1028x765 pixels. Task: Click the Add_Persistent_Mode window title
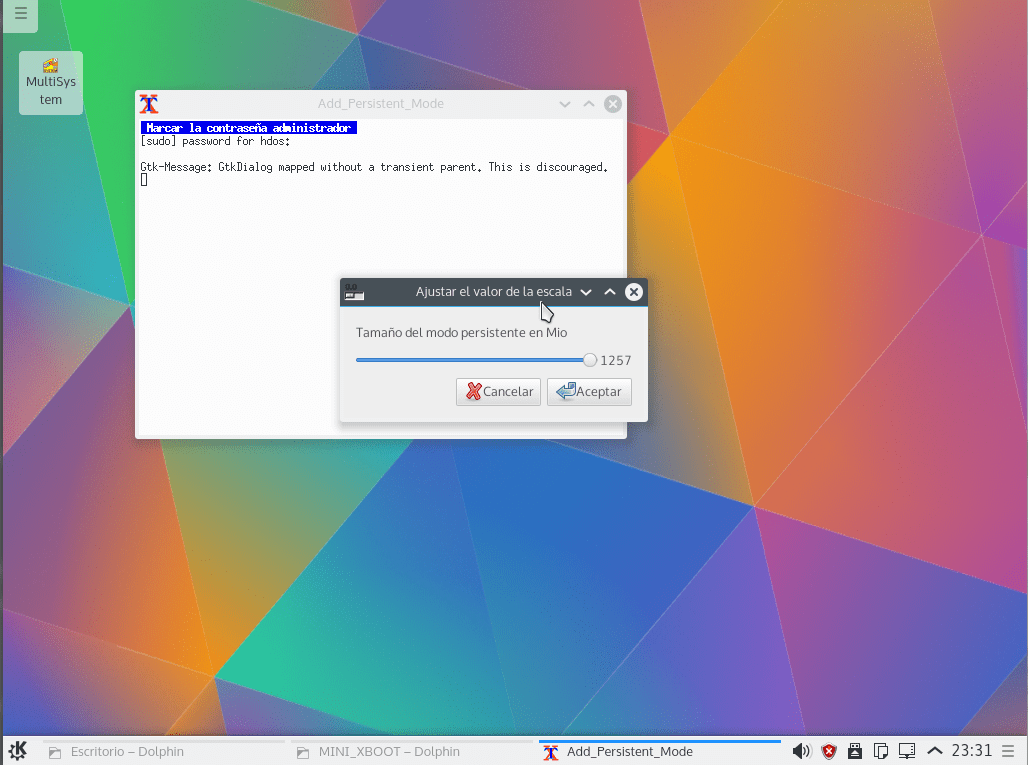pyautogui.click(x=381, y=104)
